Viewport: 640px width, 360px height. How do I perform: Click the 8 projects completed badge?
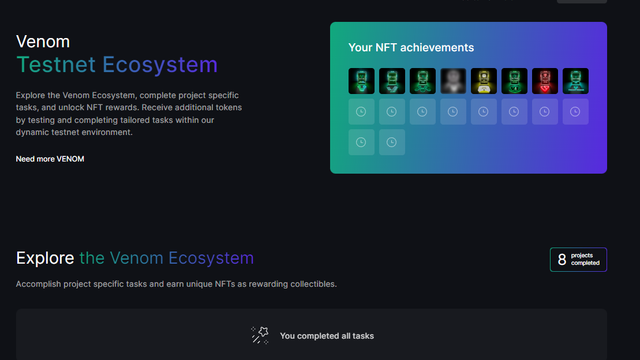[578, 260]
